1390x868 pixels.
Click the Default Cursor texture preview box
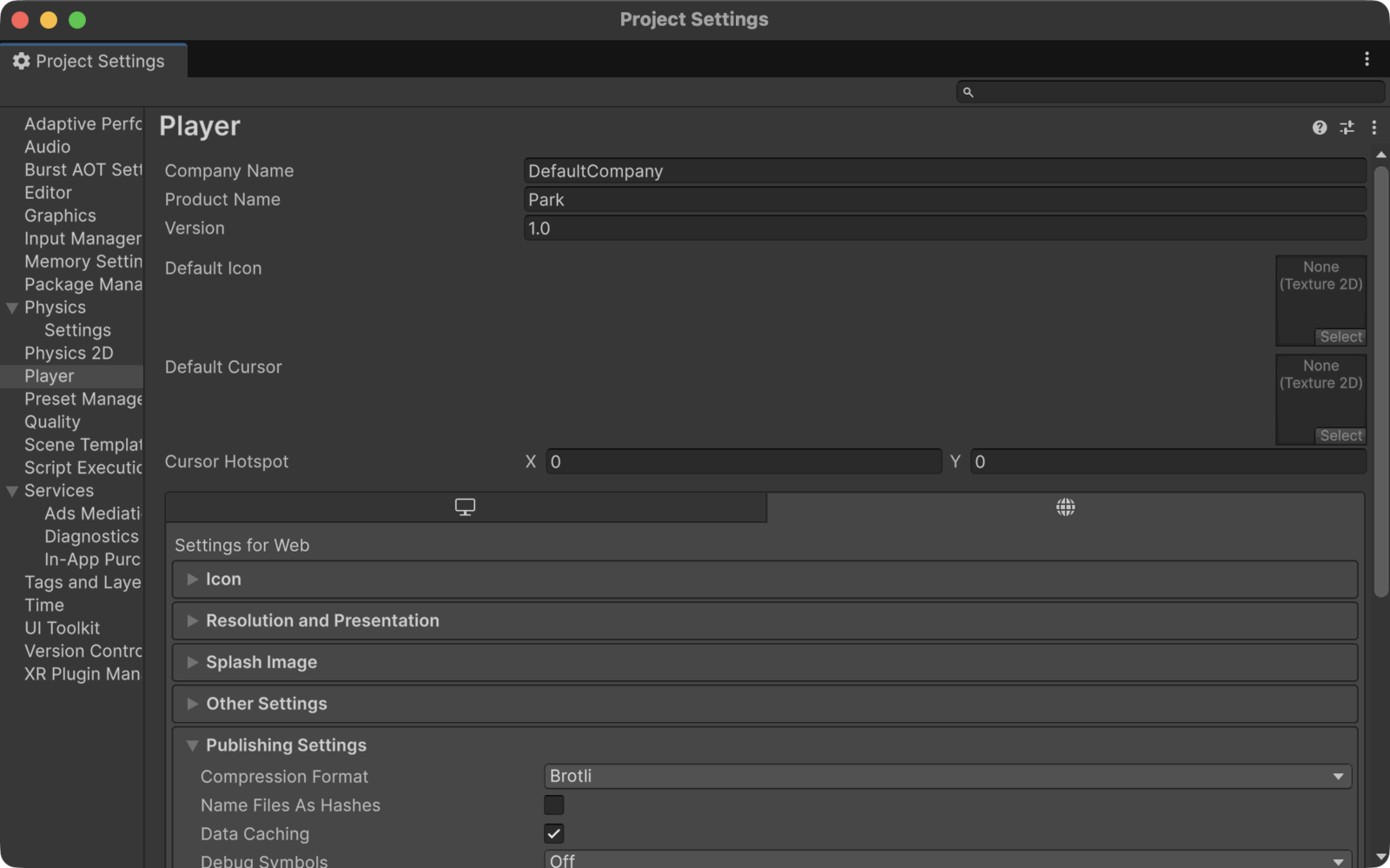coord(1320,400)
